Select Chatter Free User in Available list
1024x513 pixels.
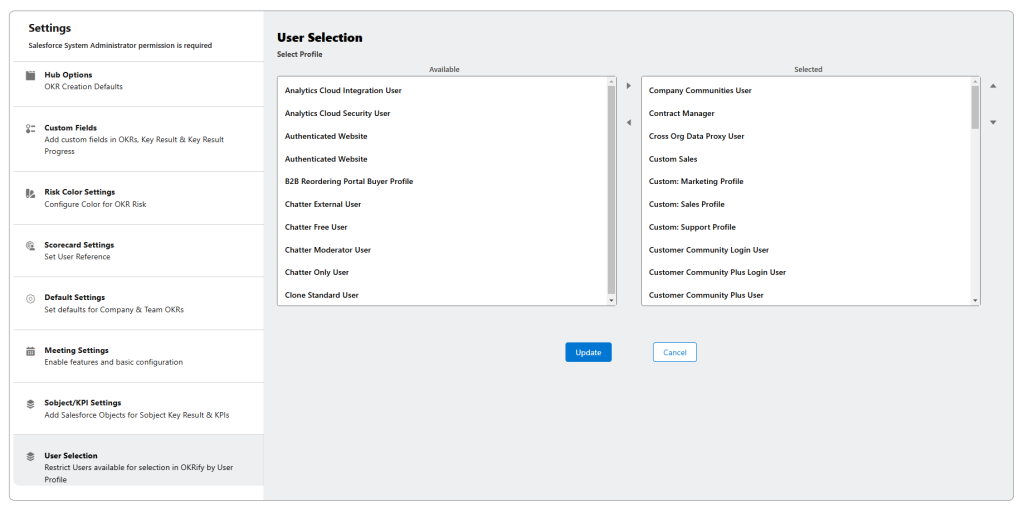(316, 227)
